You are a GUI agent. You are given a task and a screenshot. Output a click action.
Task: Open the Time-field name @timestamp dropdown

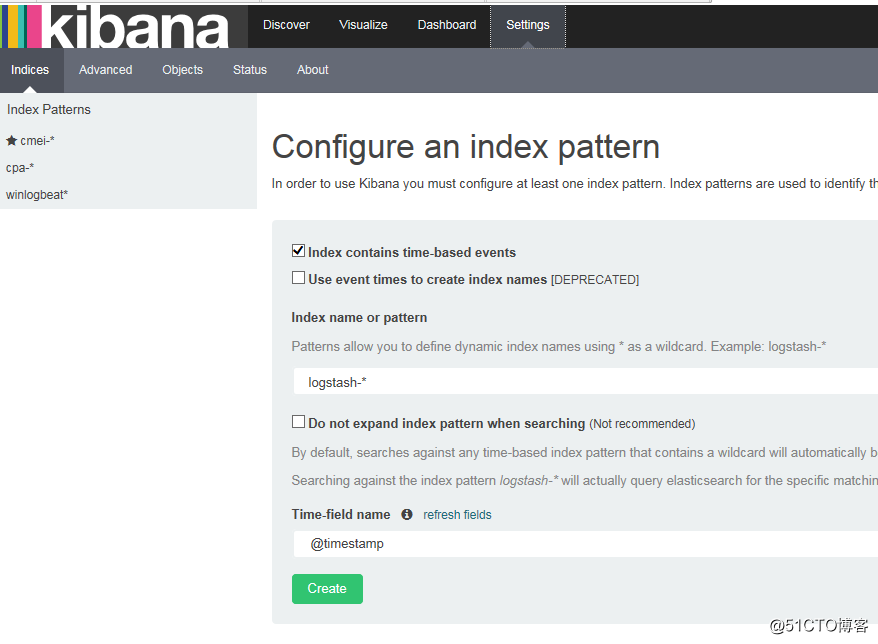point(585,544)
